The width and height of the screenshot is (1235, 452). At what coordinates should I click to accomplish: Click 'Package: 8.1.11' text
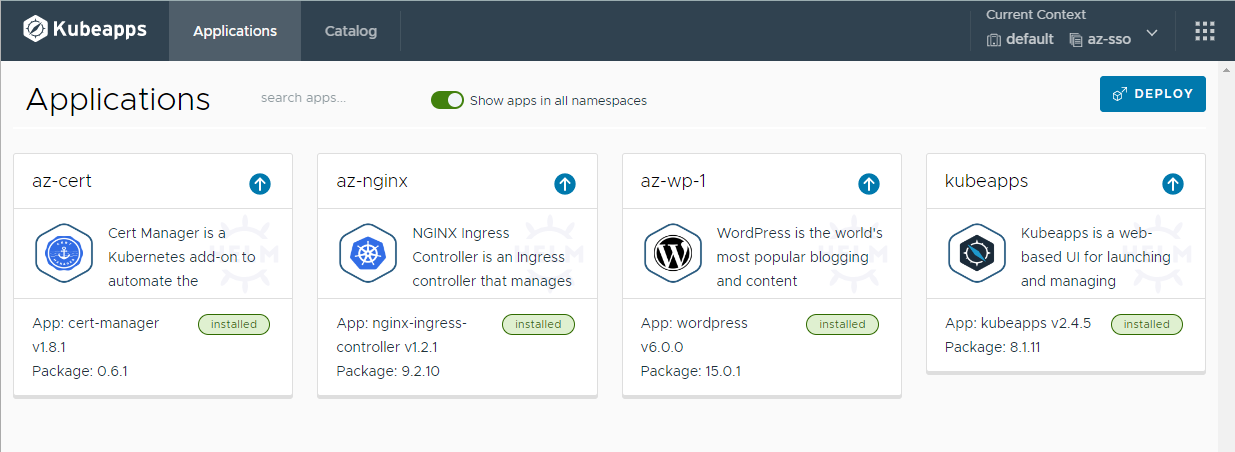click(x=993, y=347)
